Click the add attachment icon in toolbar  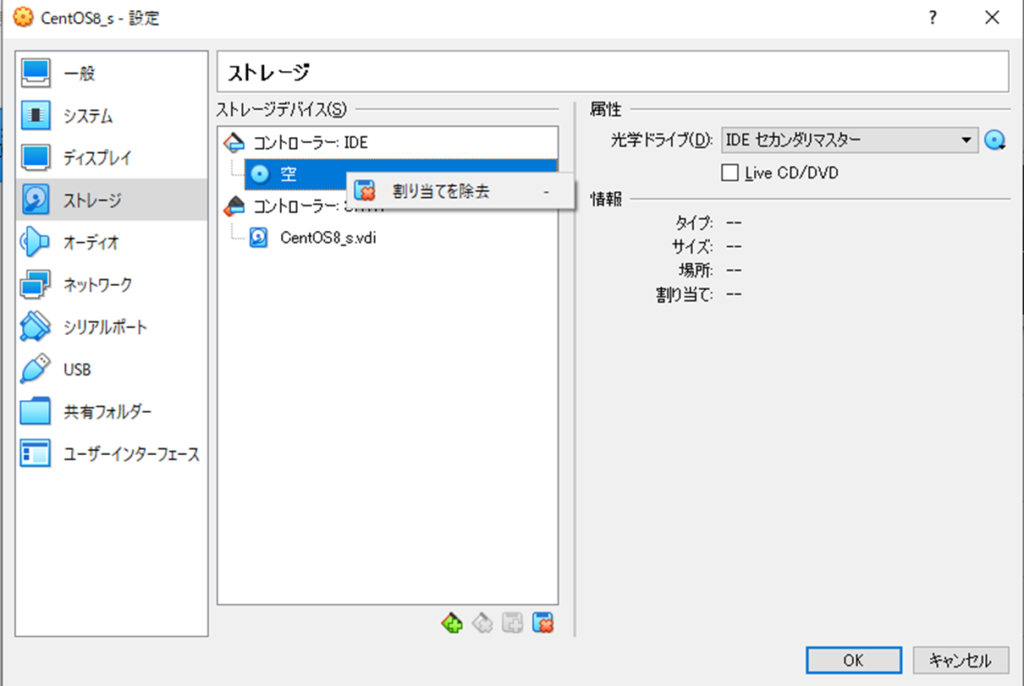(513, 623)
